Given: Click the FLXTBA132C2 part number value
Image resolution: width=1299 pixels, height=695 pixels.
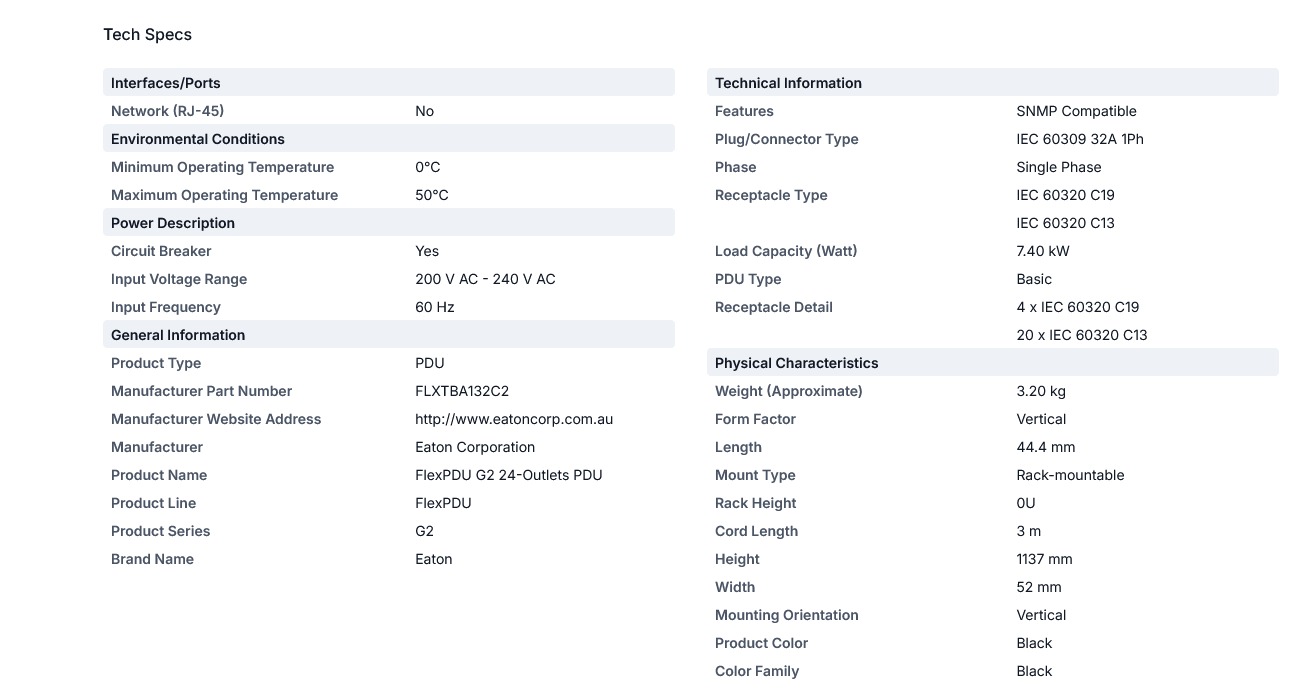Looking at the screenshot, I should (462, 391).
